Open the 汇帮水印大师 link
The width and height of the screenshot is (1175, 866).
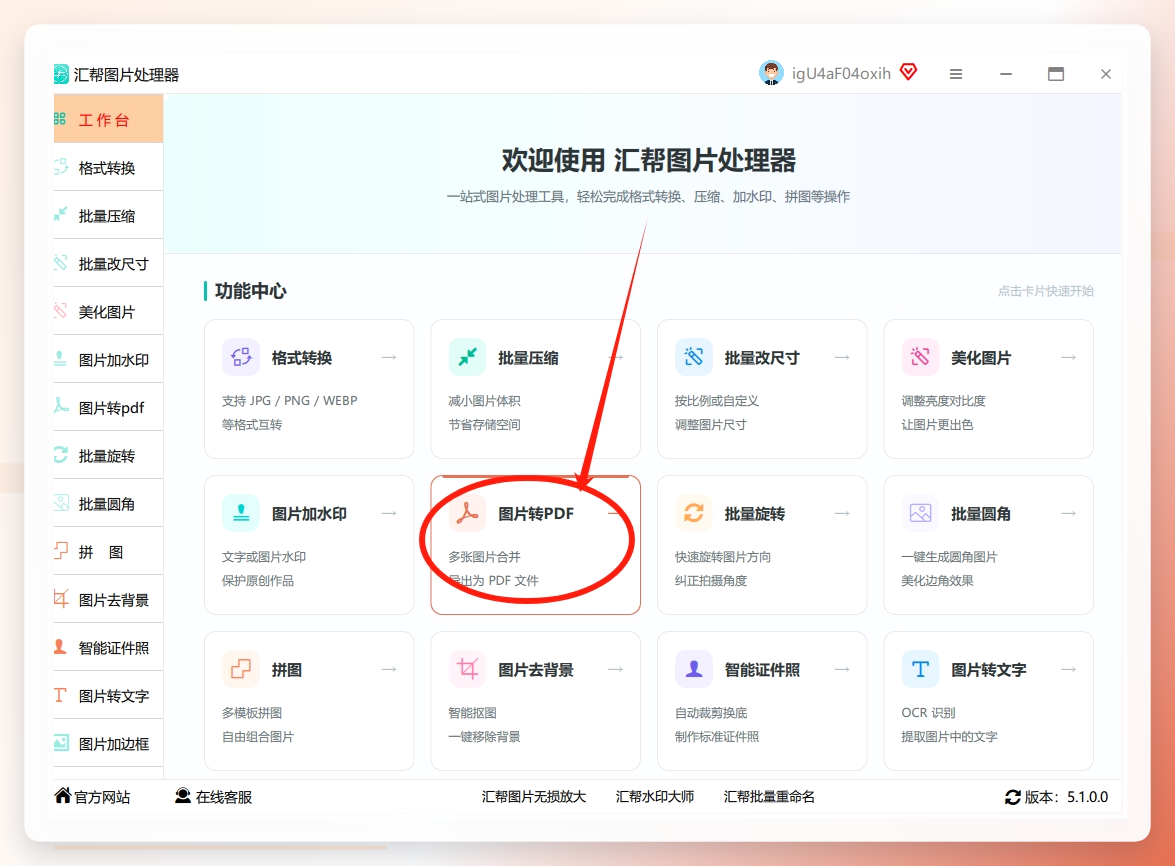click(x=655, y=797)
